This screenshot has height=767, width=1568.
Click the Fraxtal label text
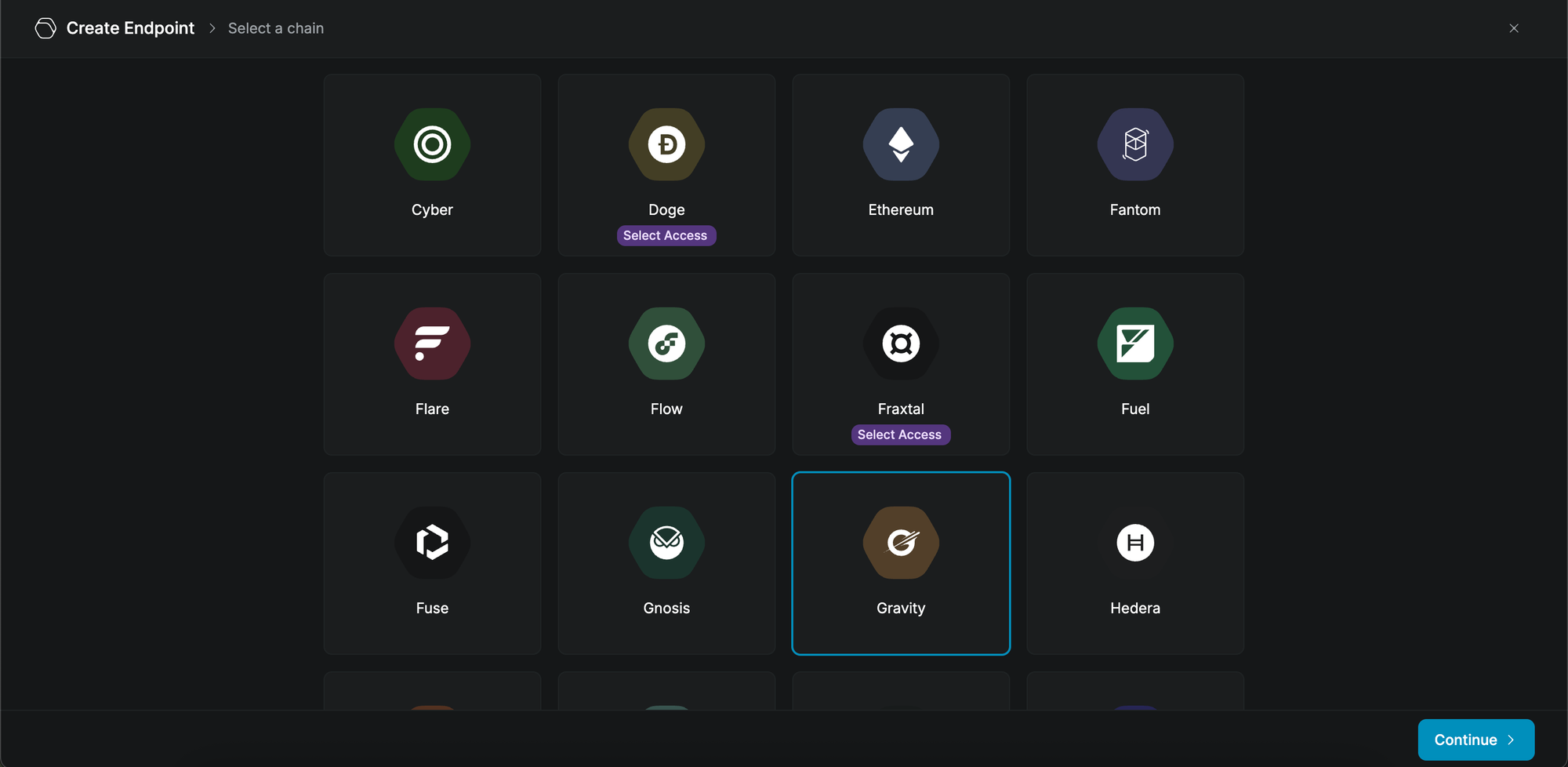[x=901, y=409]
